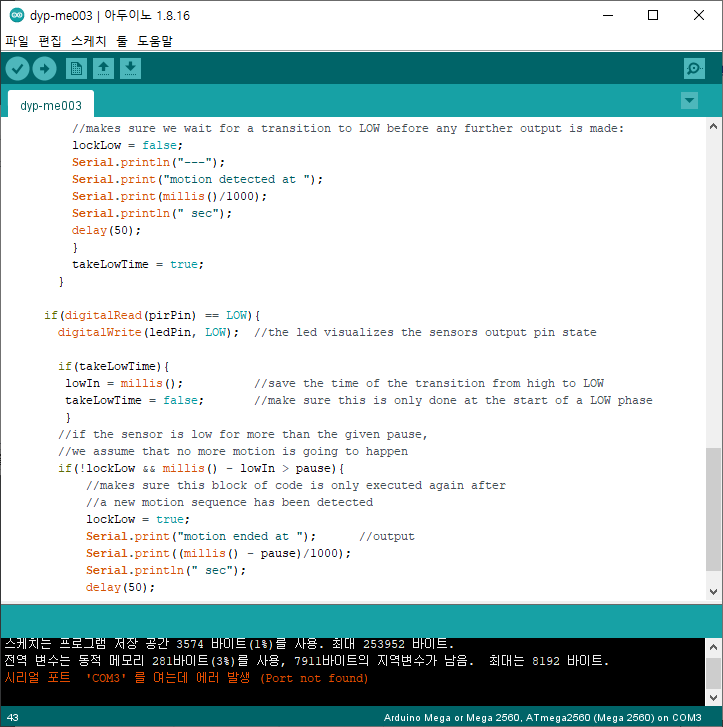
Task: Click 'Serial.print(millis()/1000);' line
Action: [x=169, y=197]
